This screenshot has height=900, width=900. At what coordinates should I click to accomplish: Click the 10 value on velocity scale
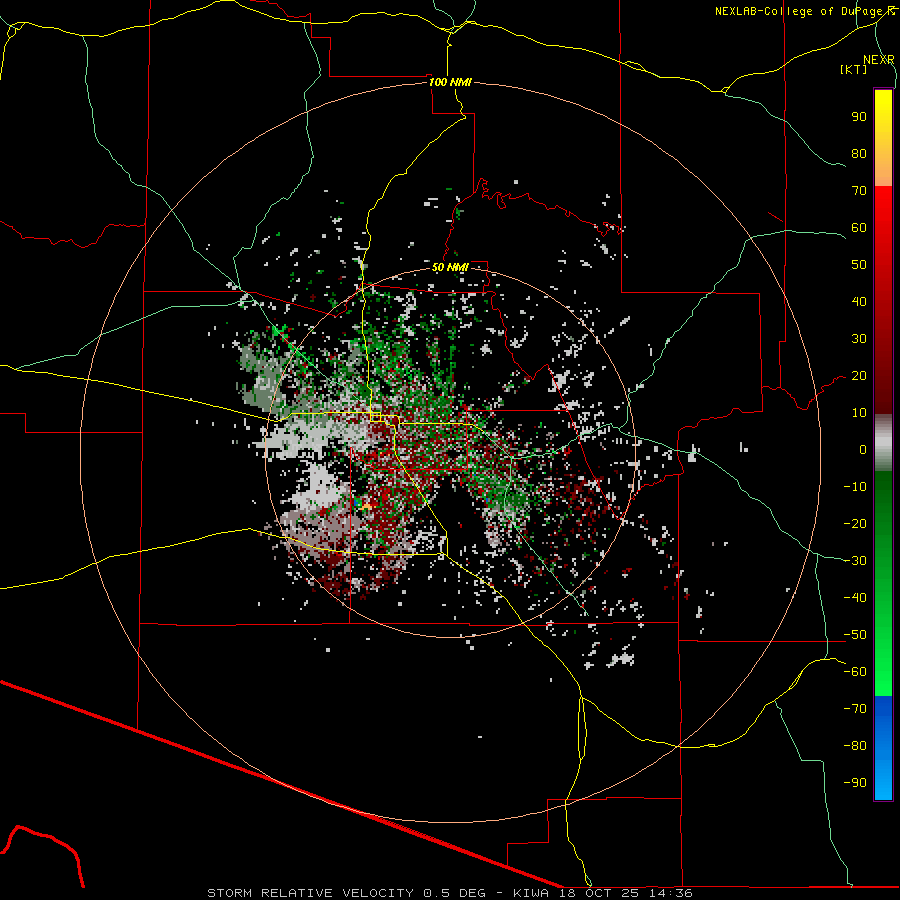[x=859, y=413]
